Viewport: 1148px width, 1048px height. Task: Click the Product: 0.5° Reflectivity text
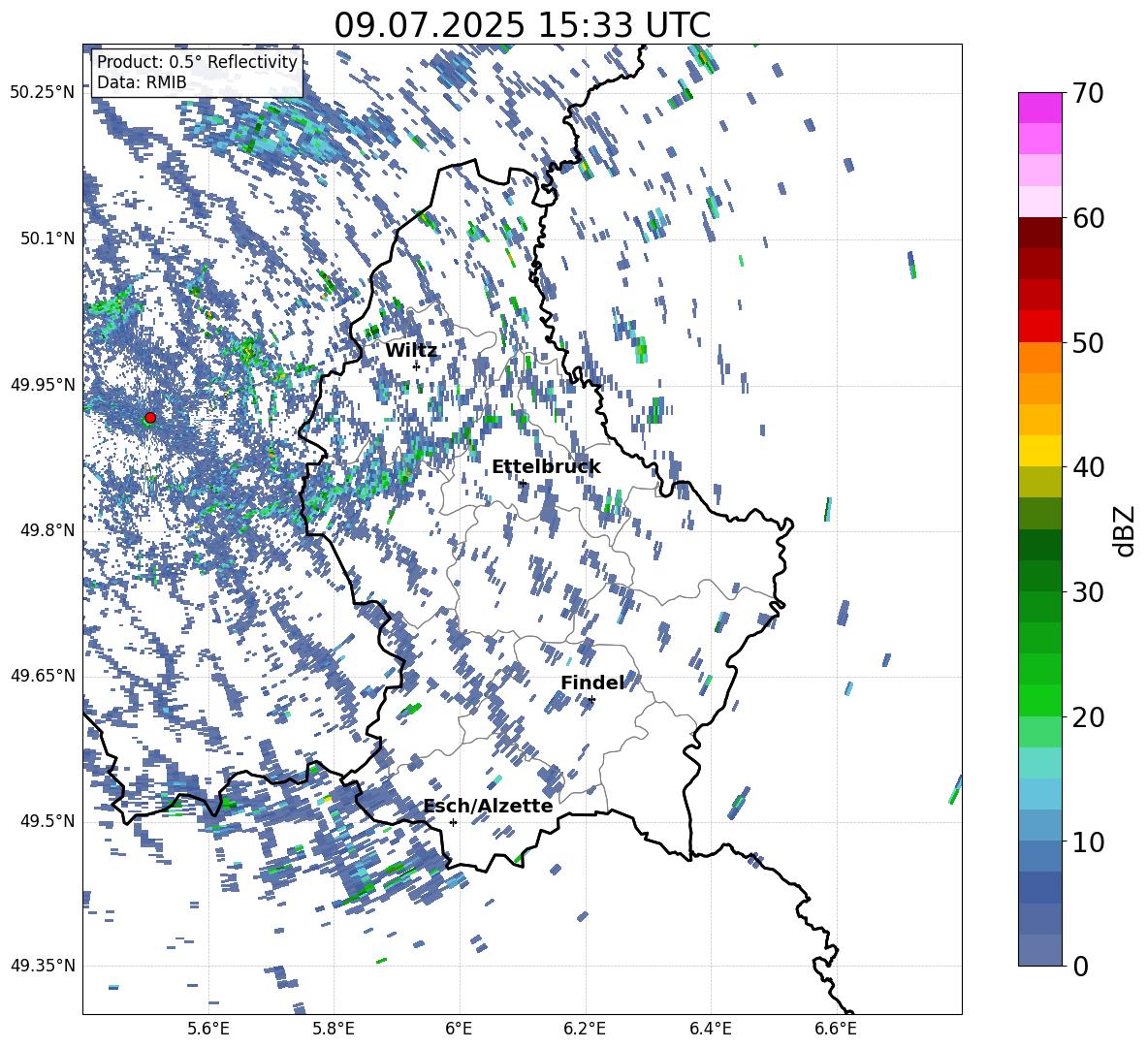[197, 61]
